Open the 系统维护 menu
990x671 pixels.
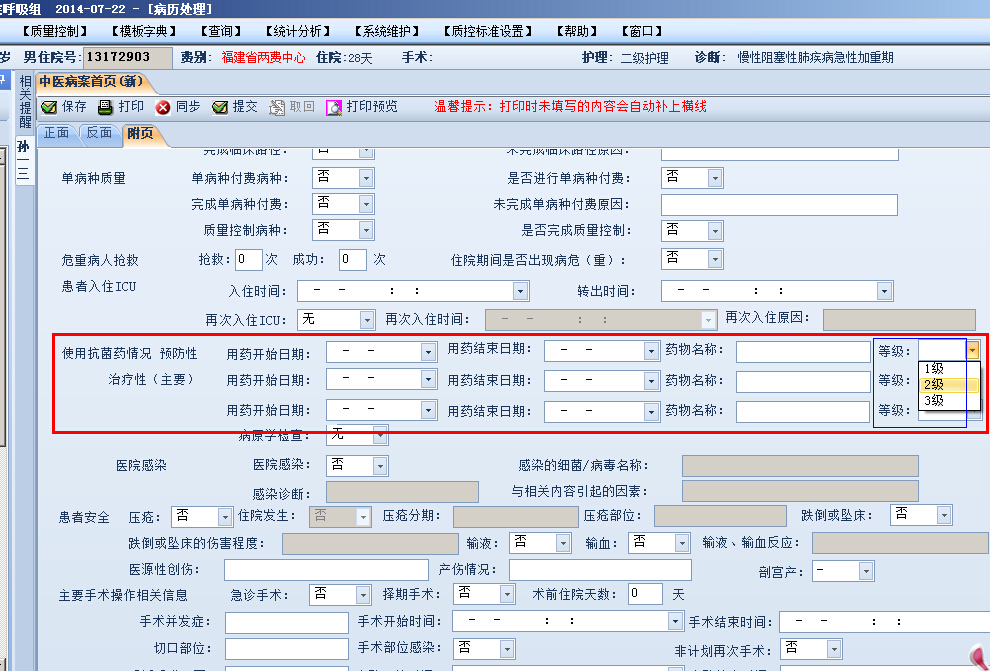coord(387,32)
